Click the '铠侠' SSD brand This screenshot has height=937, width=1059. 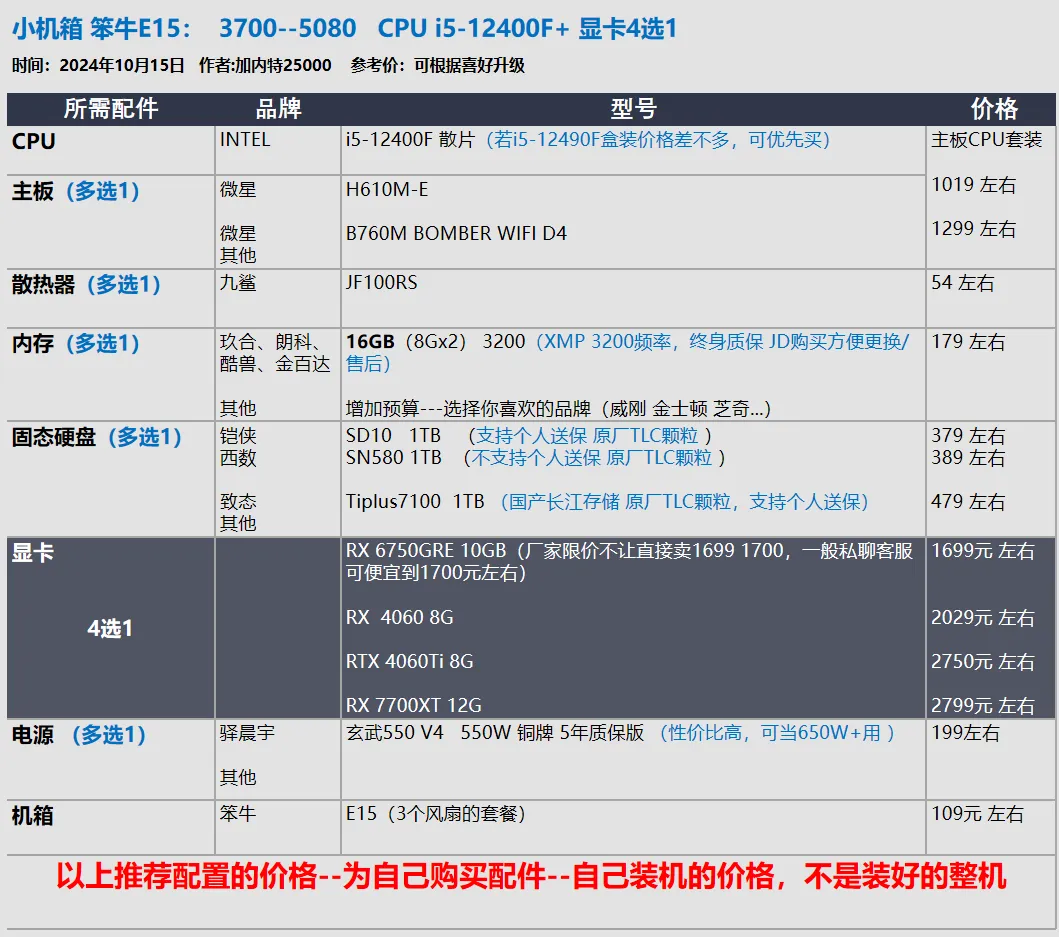pyautogui.click(x=238, y=435)
